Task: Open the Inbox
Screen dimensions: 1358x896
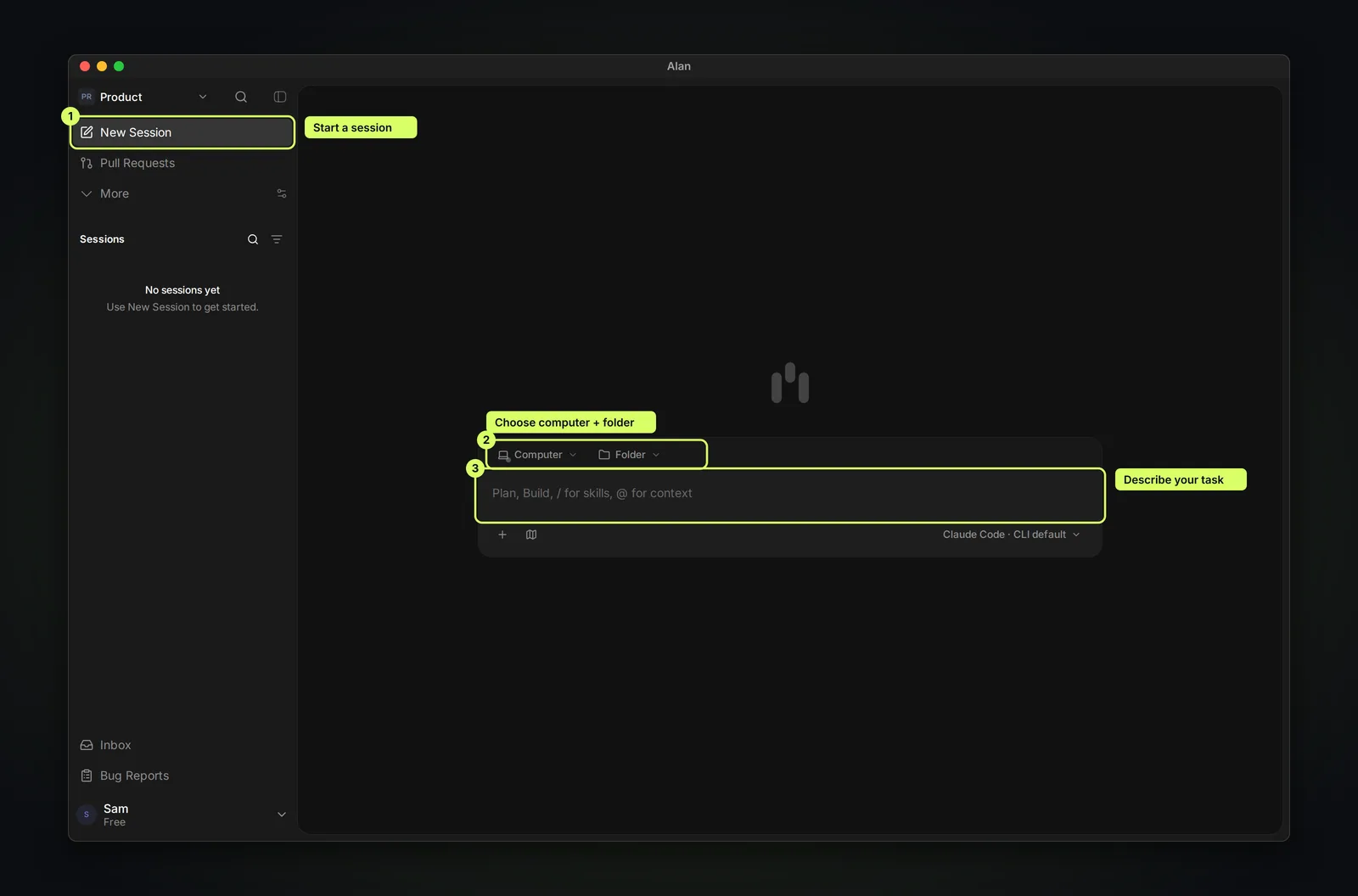Action: pyautogui.click(x=182, y=745)
